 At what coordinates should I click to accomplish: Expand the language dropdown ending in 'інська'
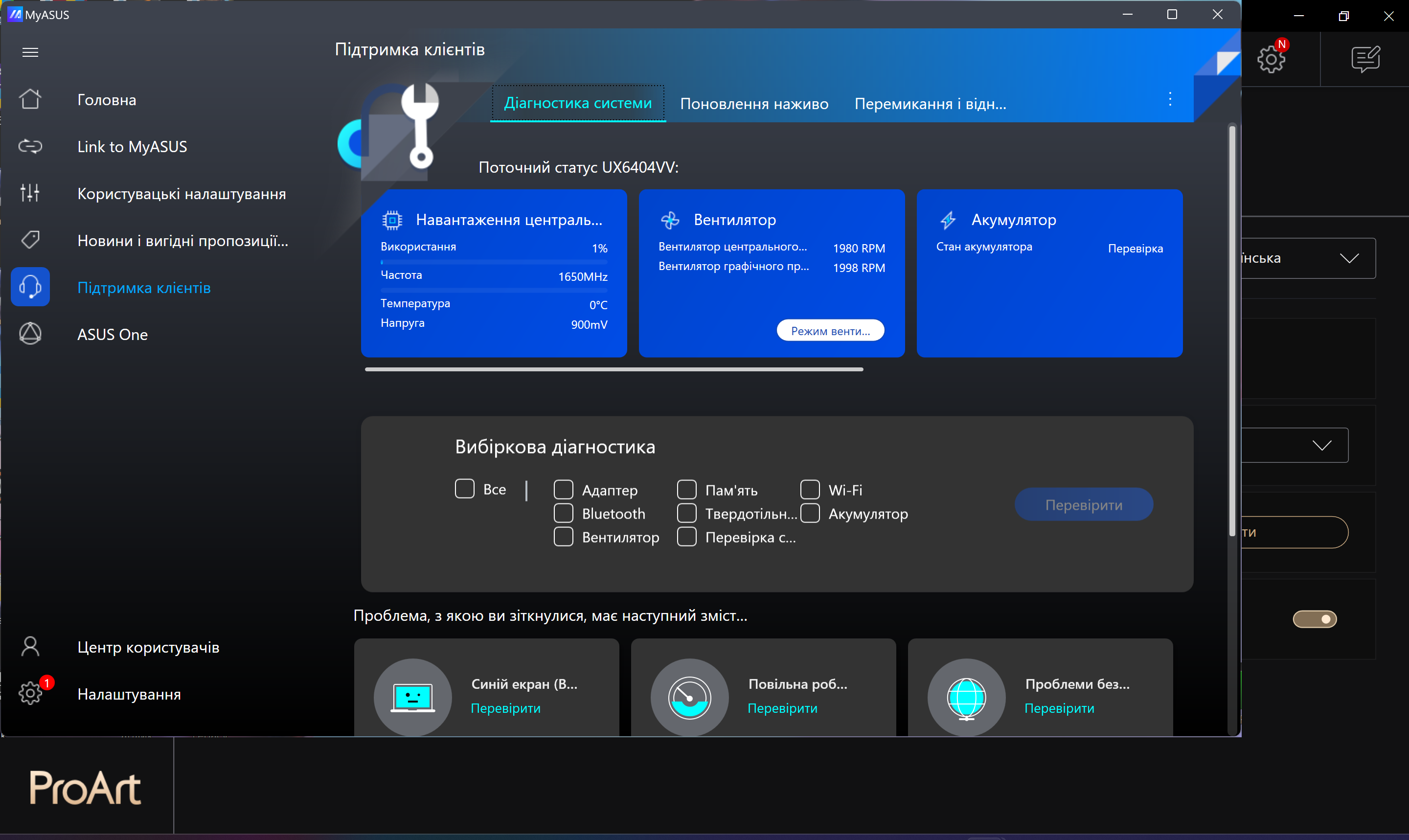pyautogui.click(x=1349, y=258)
